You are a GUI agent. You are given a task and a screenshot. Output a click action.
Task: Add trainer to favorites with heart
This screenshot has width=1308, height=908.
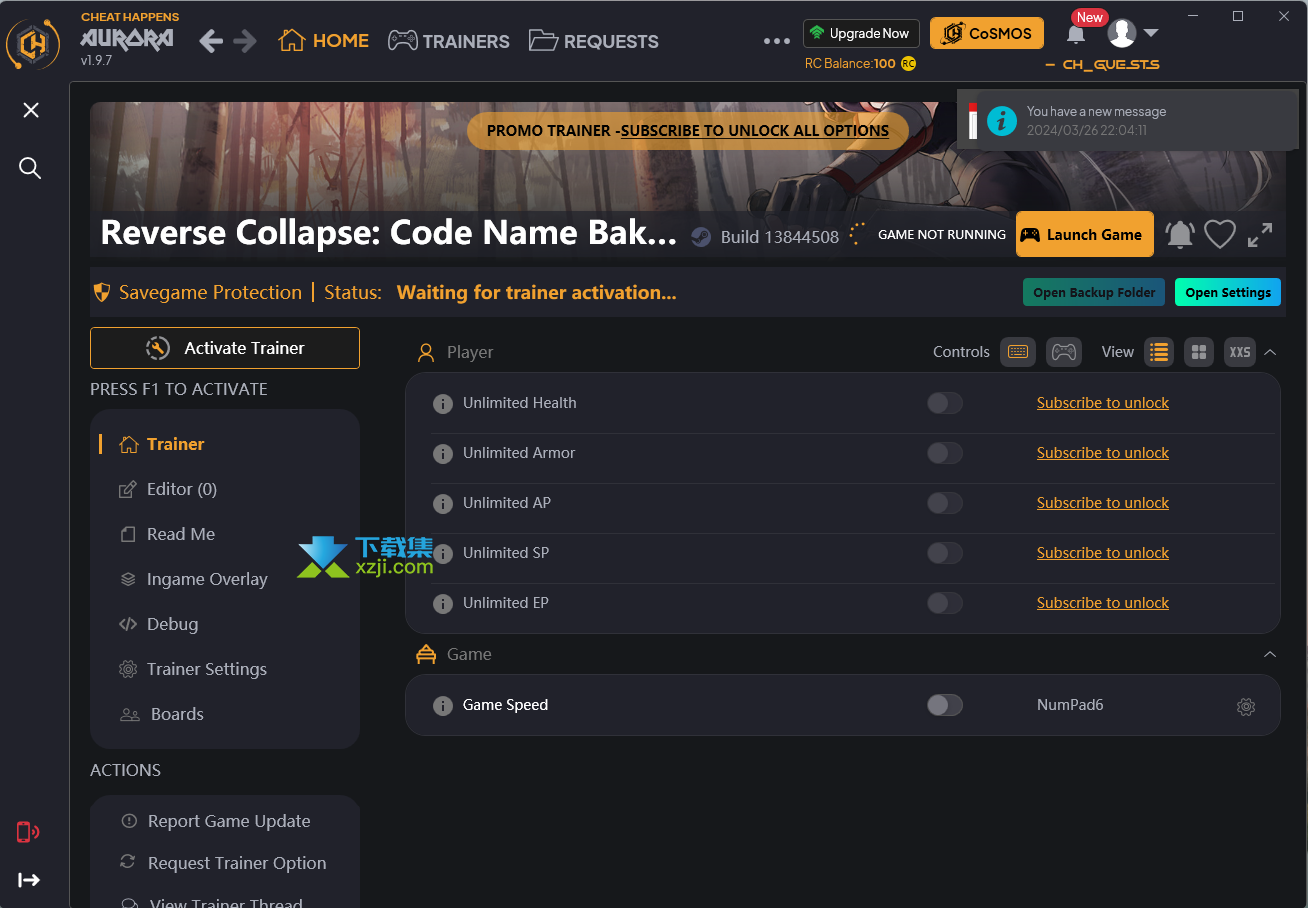pos(1220,234)
